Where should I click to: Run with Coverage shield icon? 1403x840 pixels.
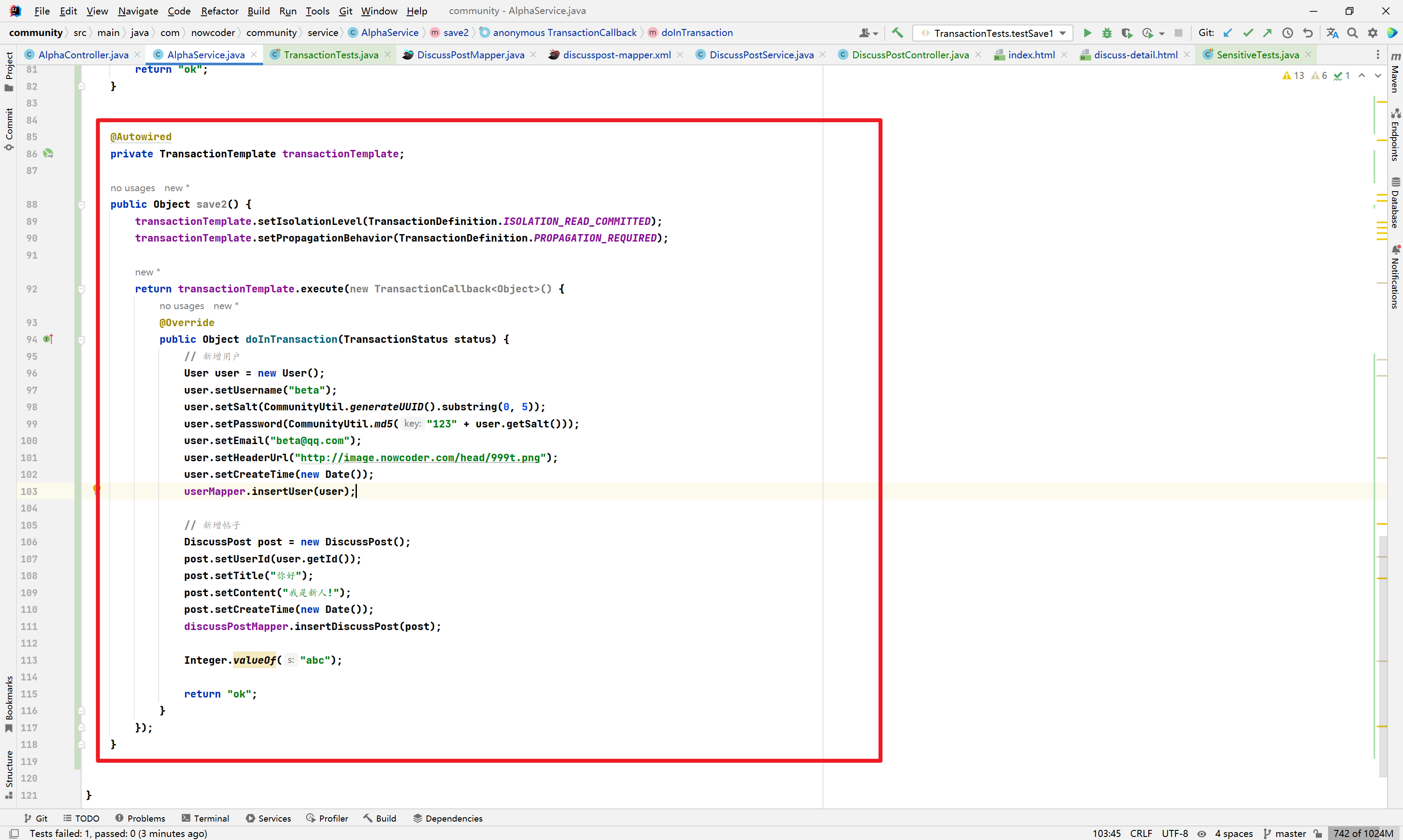tap(1127, 33)
